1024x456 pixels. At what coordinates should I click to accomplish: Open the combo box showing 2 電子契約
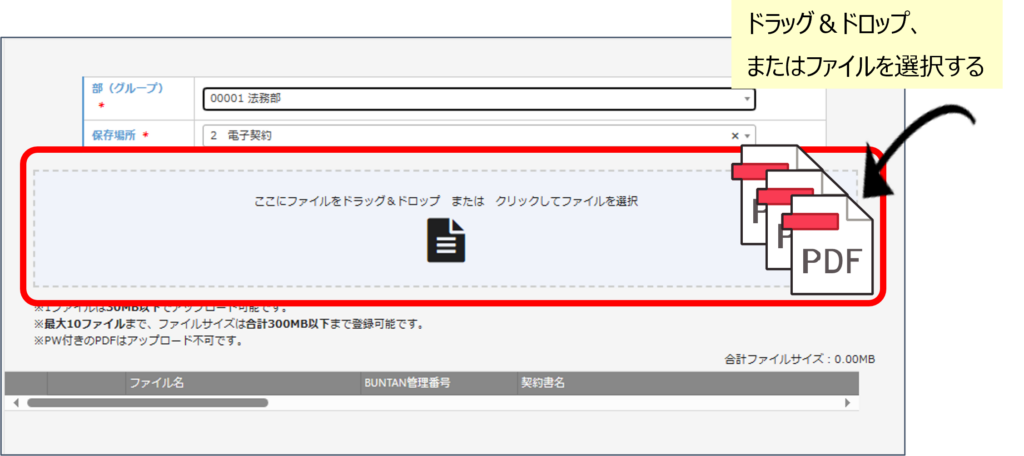[460, 135]
